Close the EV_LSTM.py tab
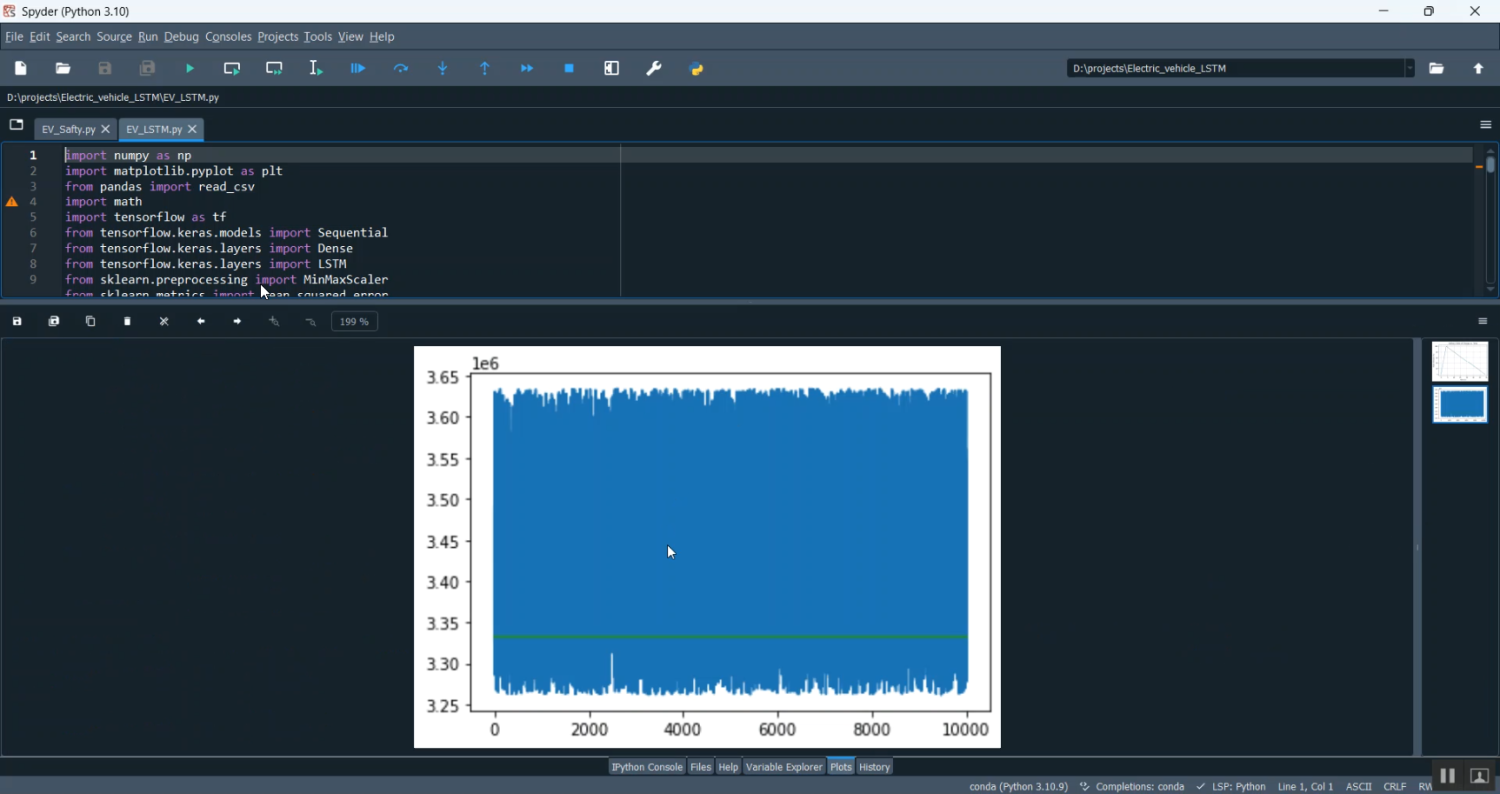 (x=193, y=130)
